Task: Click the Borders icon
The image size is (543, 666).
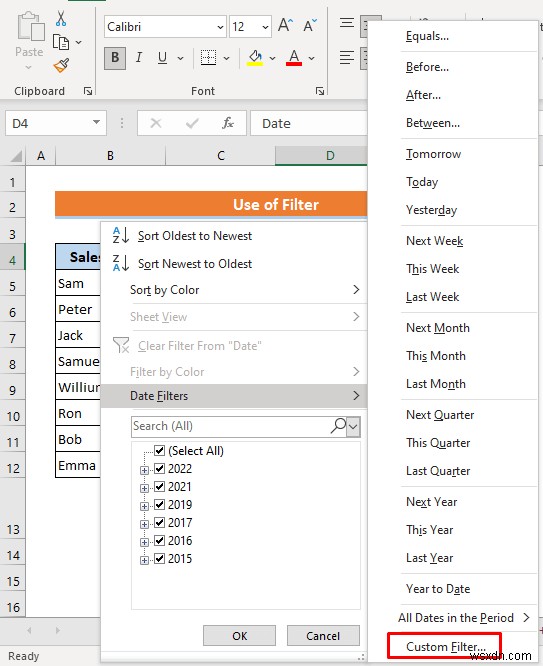Action: [208, 58]
